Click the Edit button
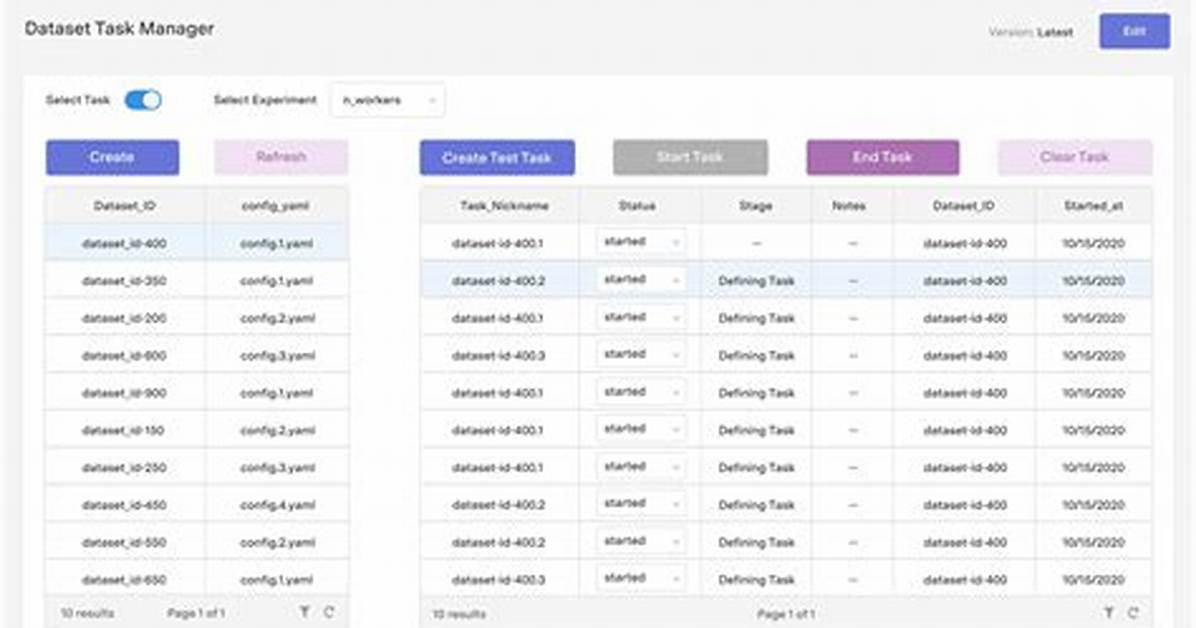This screenshot has height=628, width=1196. 1134,31
